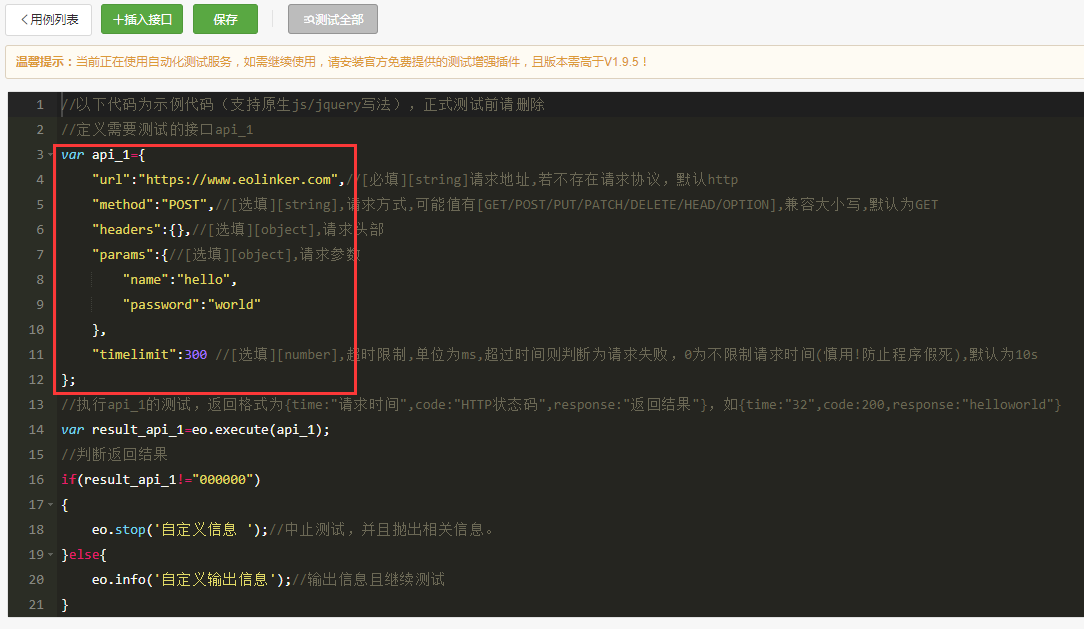Select line number 1 in the gutter
The height and width of the screenshot is (629, 1084).
click(x=39, y=104)
